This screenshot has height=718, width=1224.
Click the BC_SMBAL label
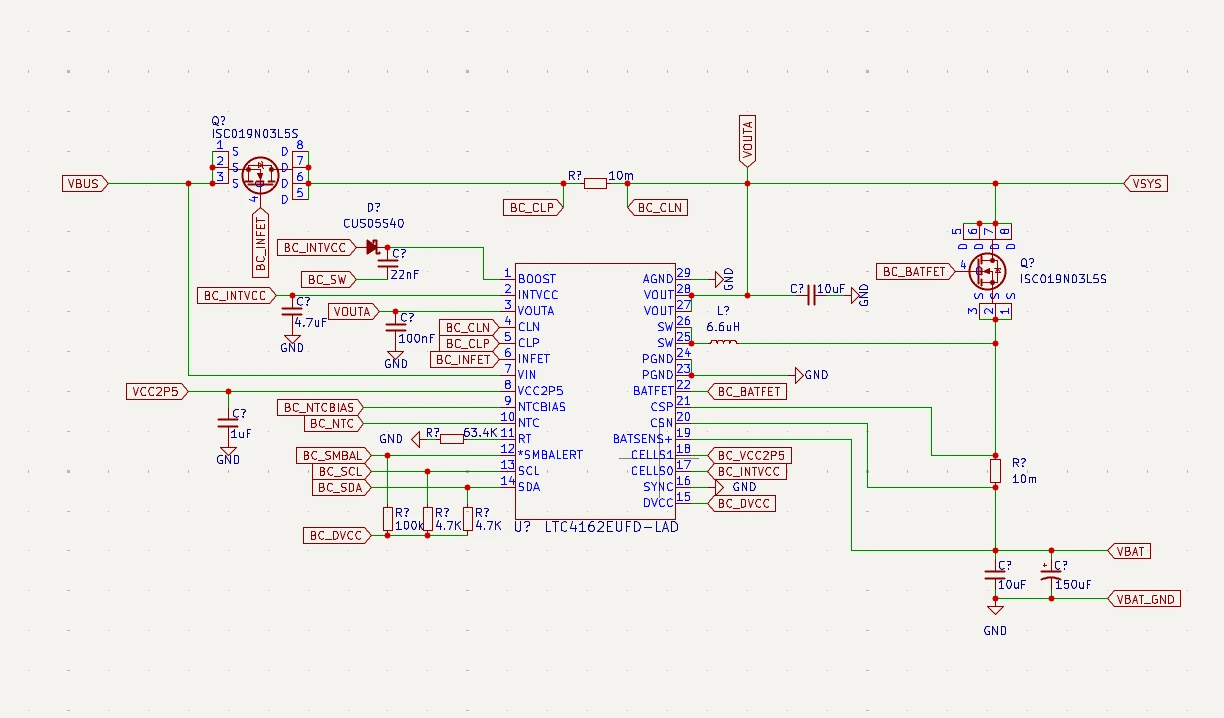[x=332, y=455]
